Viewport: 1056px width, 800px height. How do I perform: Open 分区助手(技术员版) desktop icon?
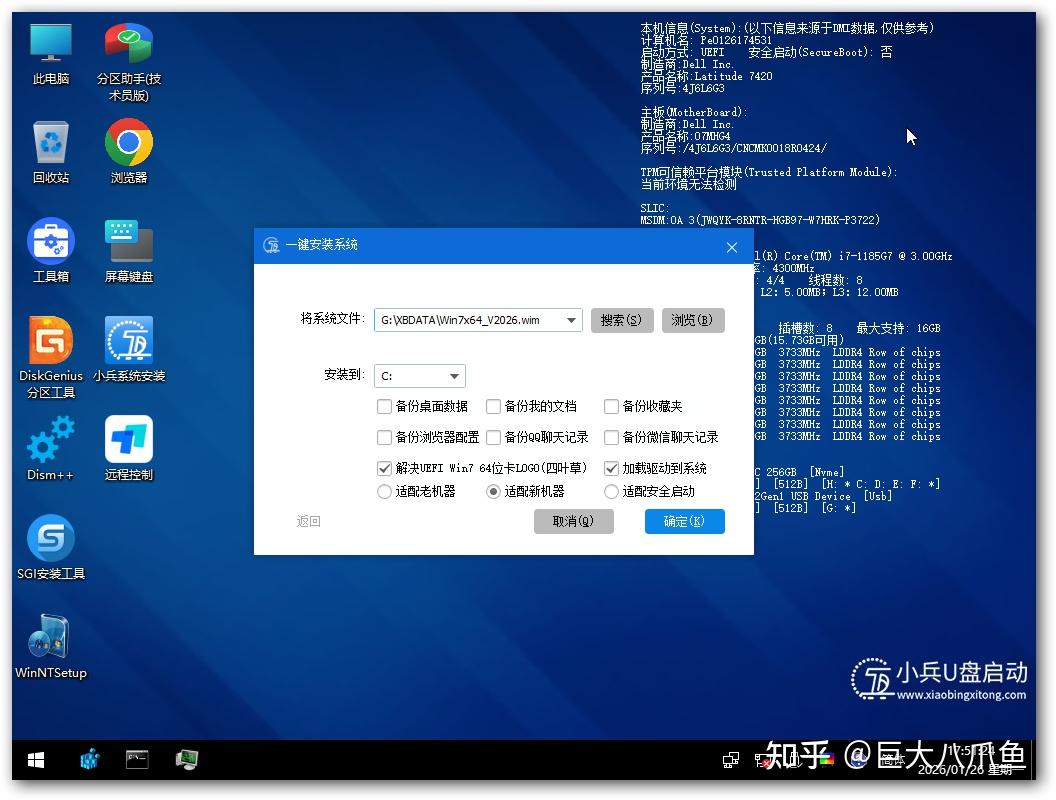(x=129, y=62)
